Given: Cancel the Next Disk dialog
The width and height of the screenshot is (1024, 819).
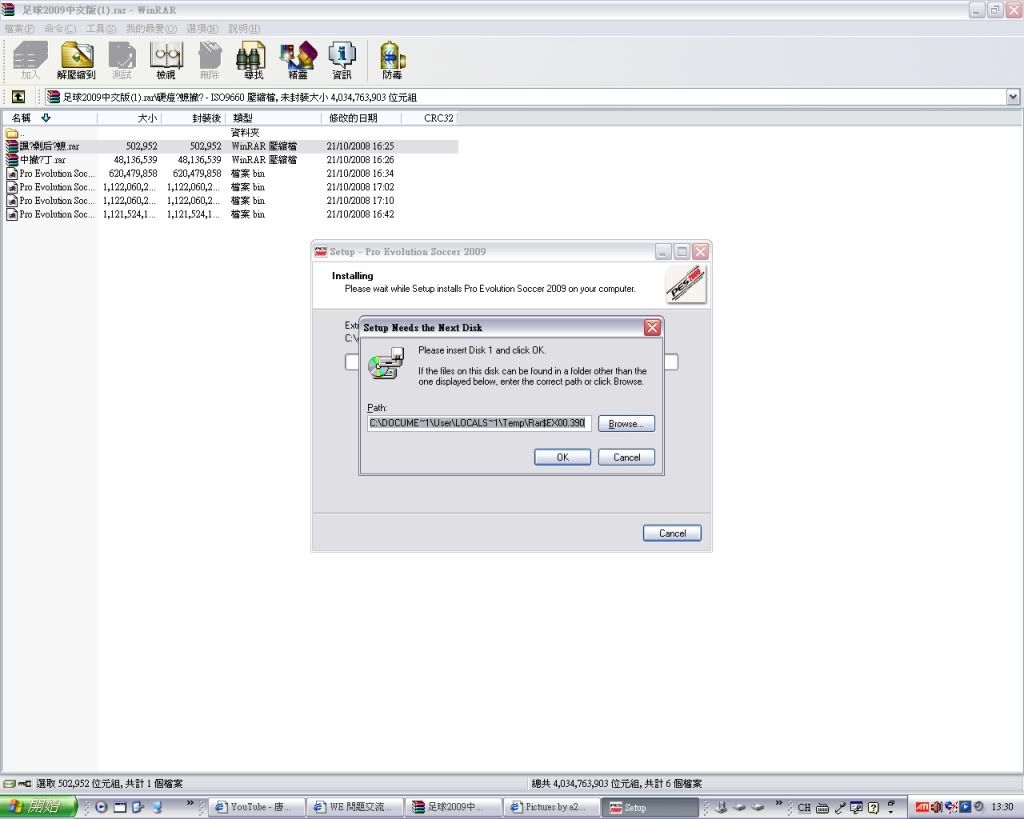Looking at the screenshot, I should [x=626, y=457].
